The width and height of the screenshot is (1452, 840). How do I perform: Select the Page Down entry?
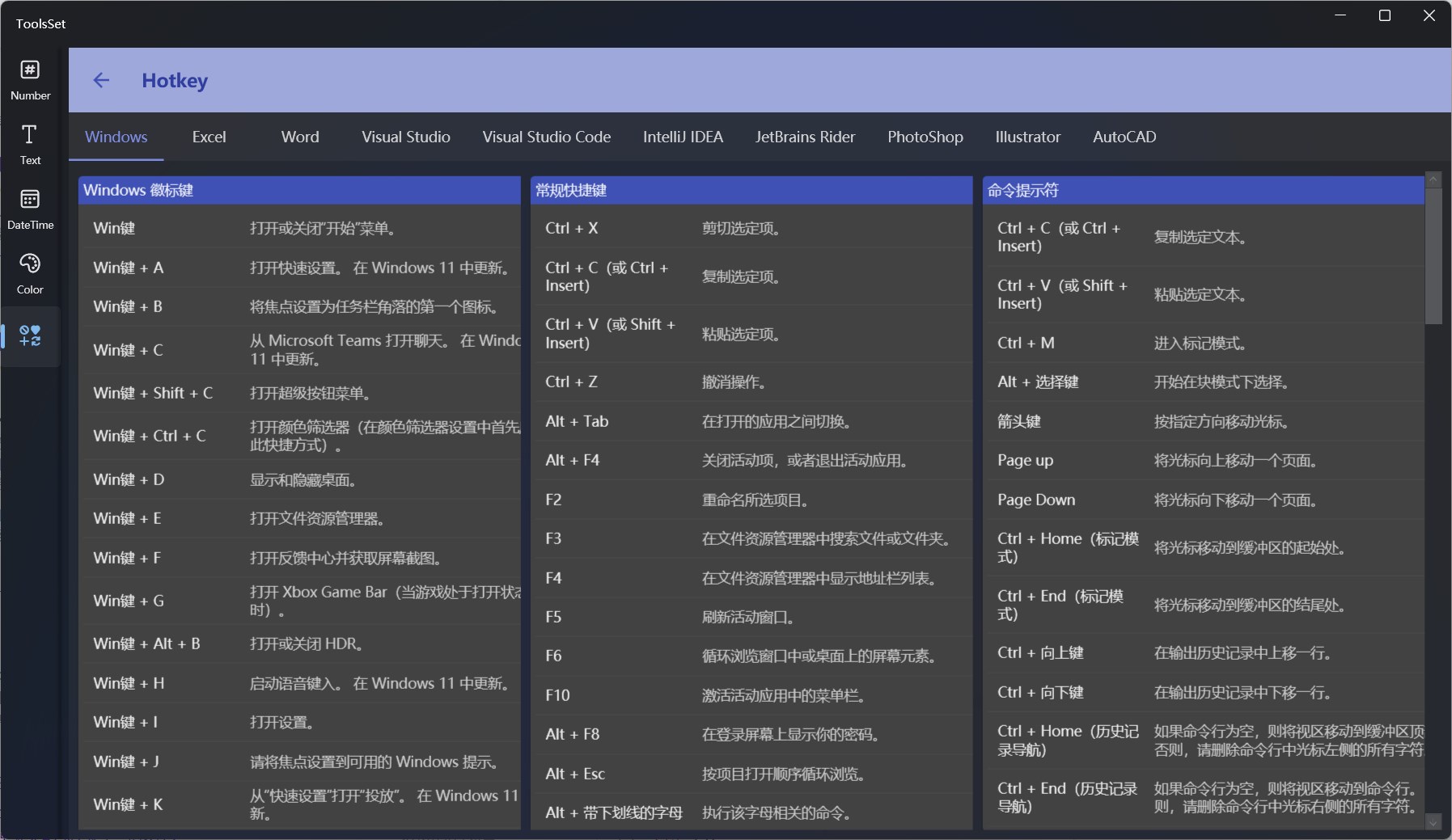[1205, 500]
